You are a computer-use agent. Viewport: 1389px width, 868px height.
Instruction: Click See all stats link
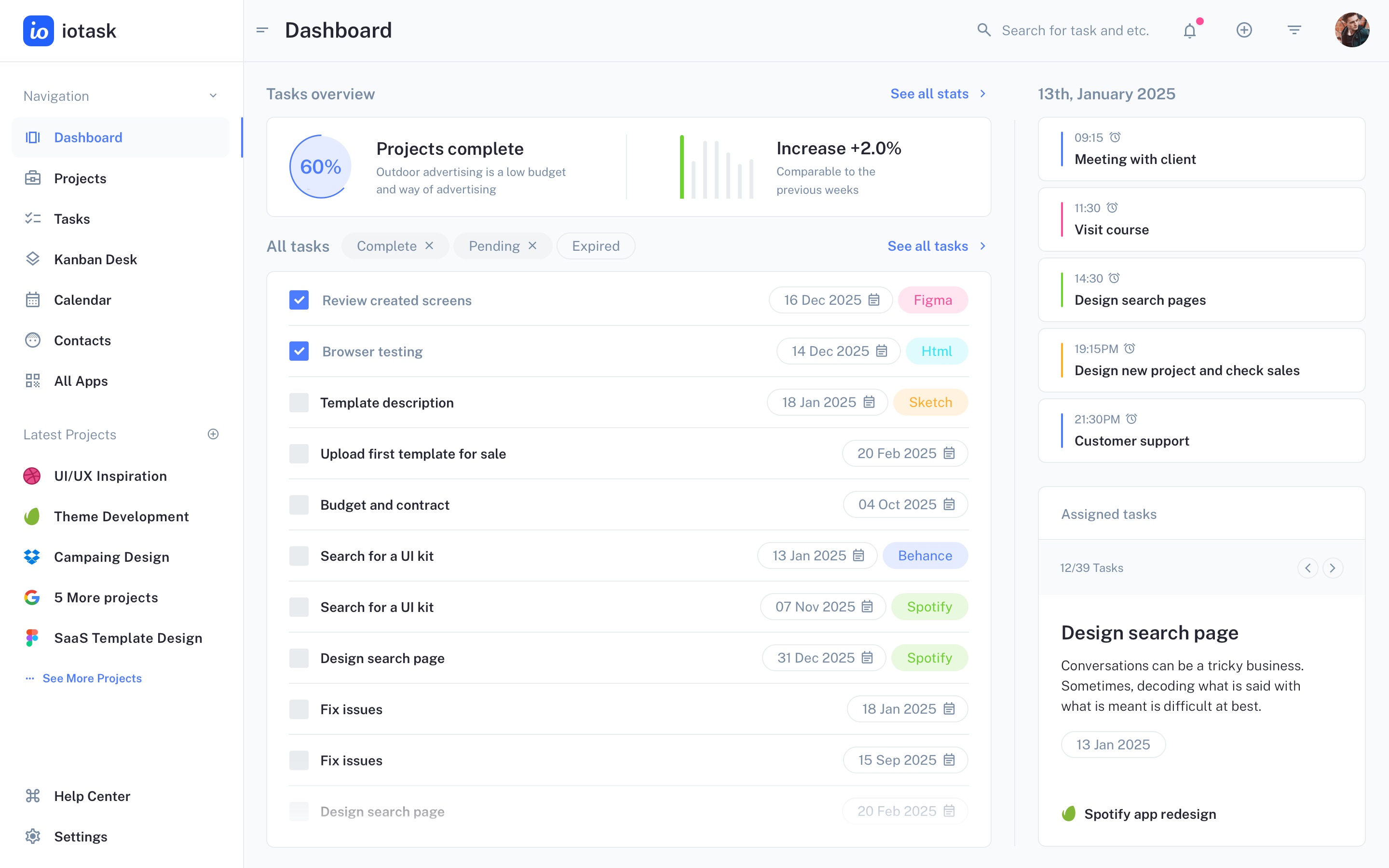(x=929, y=94)
